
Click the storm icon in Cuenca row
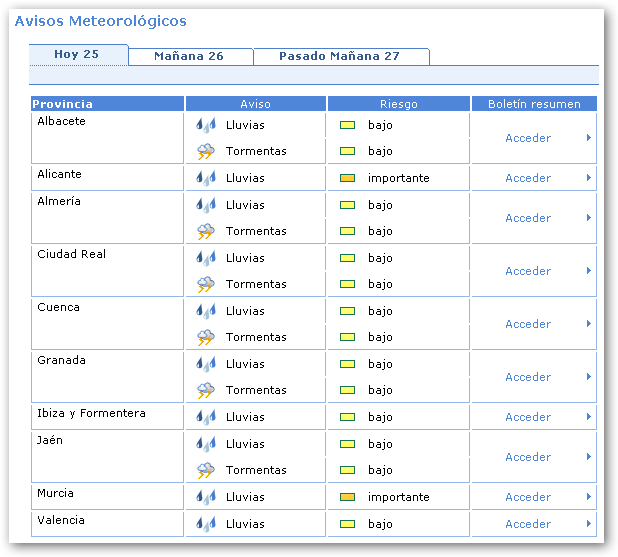[x=206, y=338]
